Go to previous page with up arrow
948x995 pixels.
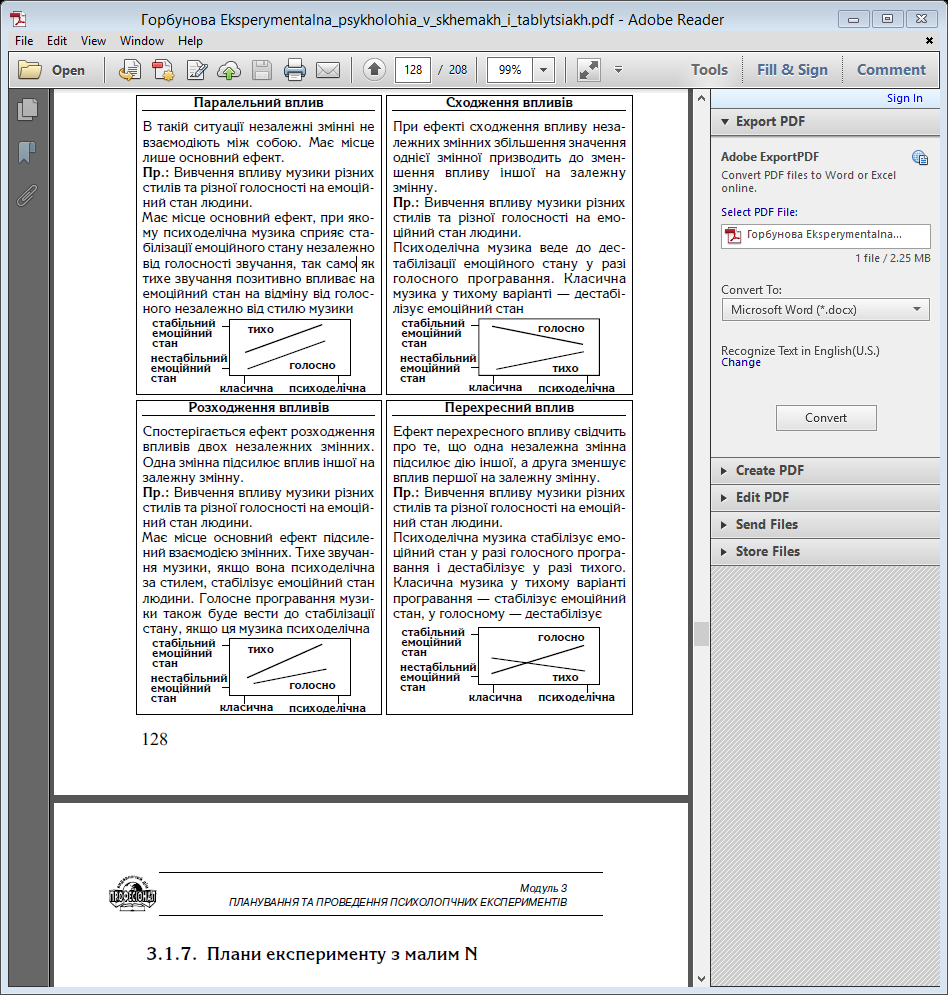click(374, 70)
